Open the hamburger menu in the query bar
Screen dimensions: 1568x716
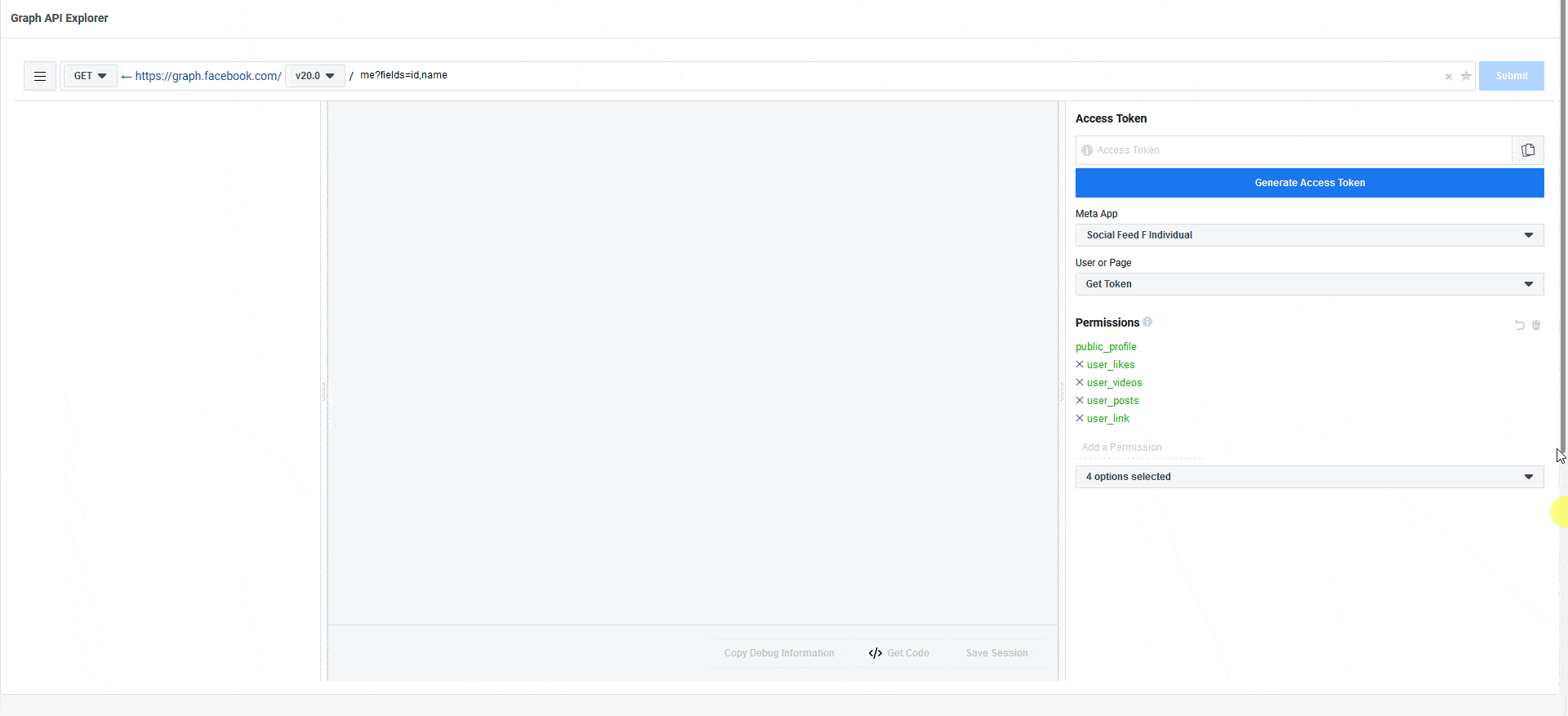click(40, 76)
